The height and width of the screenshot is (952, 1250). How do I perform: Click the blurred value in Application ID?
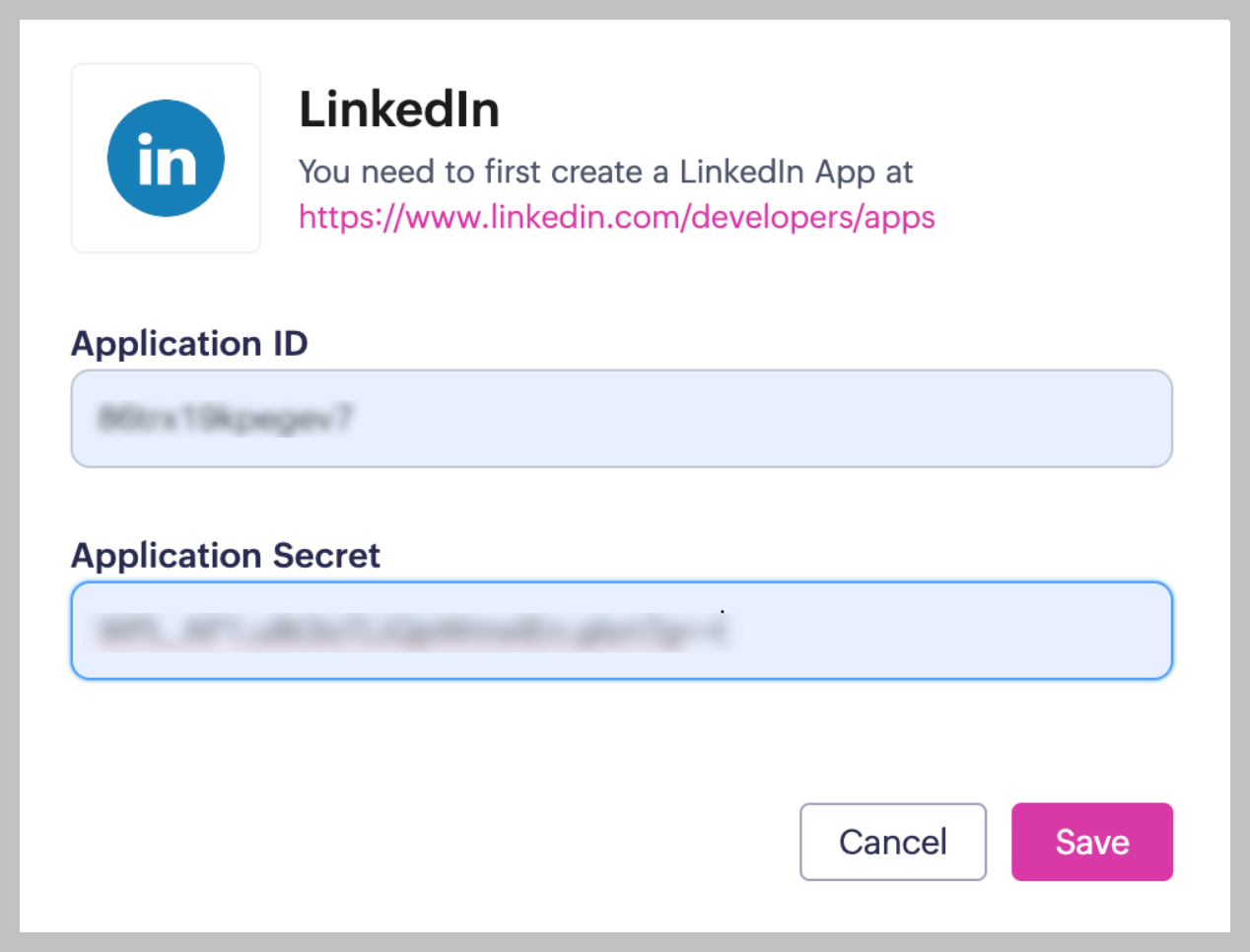(225, 418)
